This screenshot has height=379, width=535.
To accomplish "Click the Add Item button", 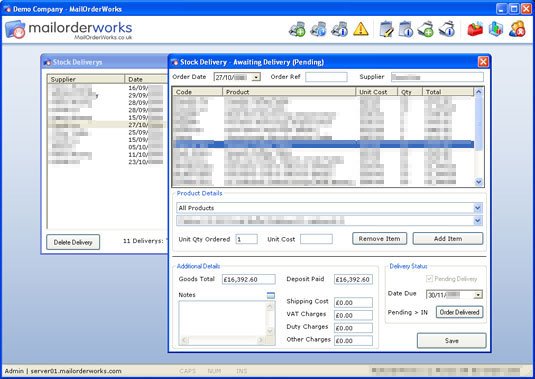I will click(x=448, y=238).
